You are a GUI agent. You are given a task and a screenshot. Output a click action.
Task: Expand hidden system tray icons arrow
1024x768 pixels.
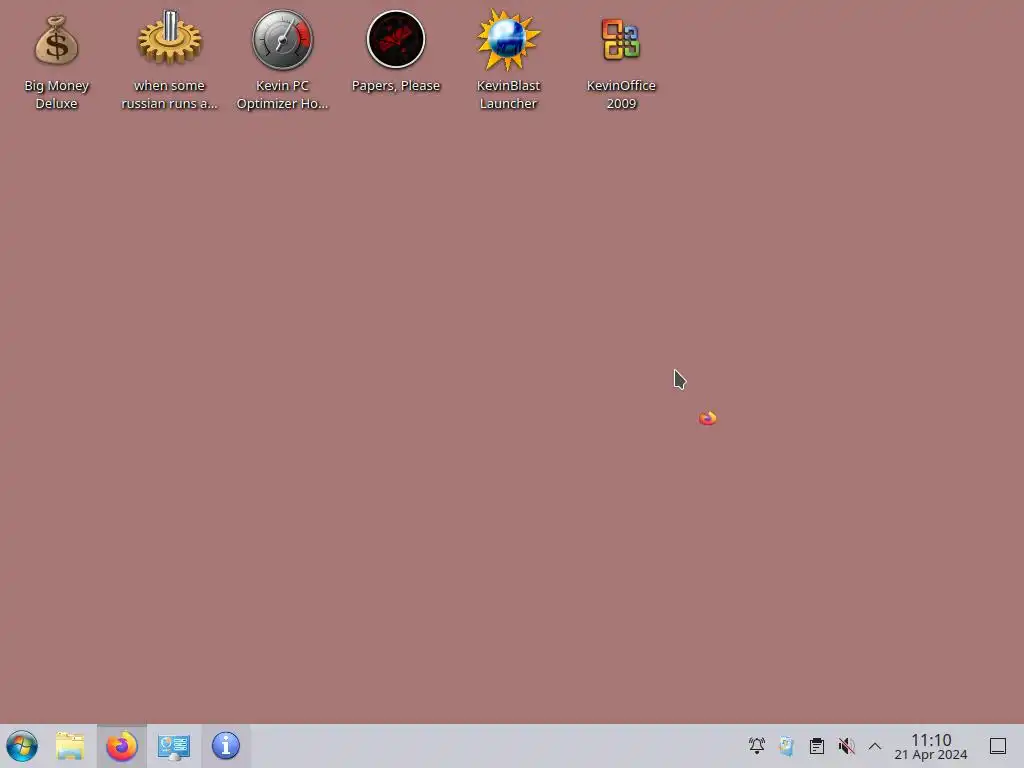[875, 746]
